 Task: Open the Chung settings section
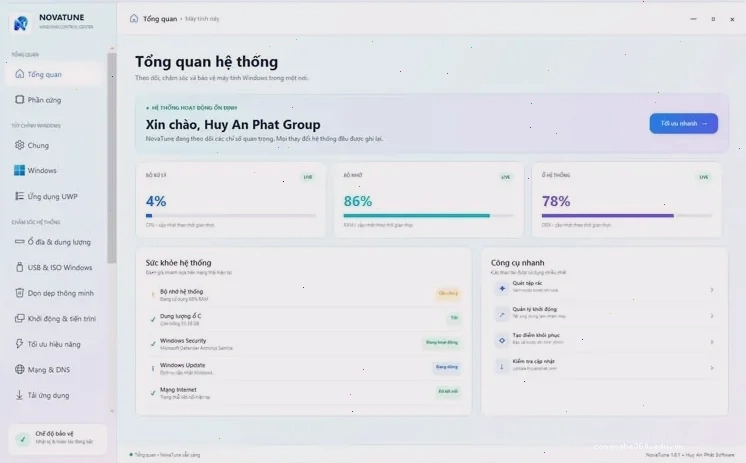(53, 145)
